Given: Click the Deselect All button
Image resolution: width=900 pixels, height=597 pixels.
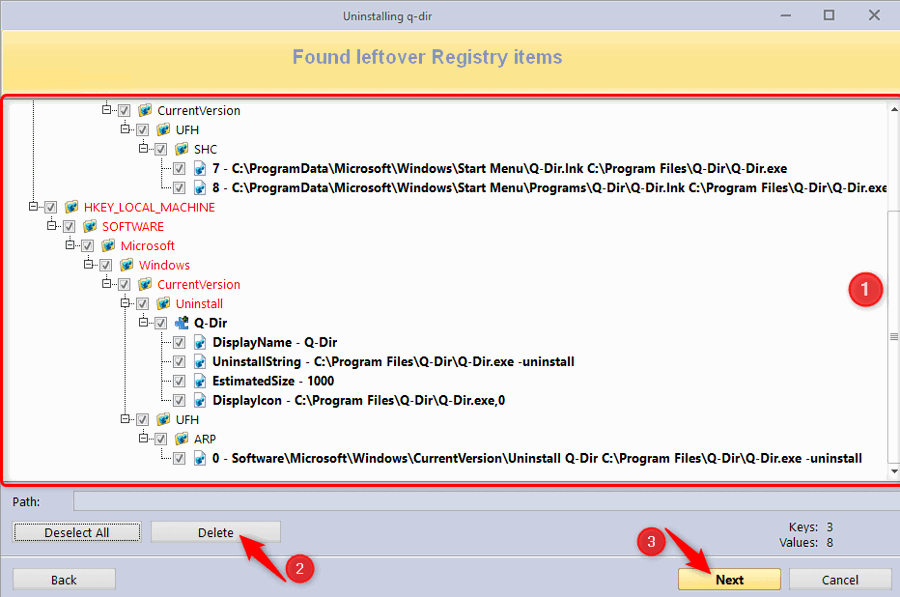Looking at the screenshot, I should (x=76, y=532).
